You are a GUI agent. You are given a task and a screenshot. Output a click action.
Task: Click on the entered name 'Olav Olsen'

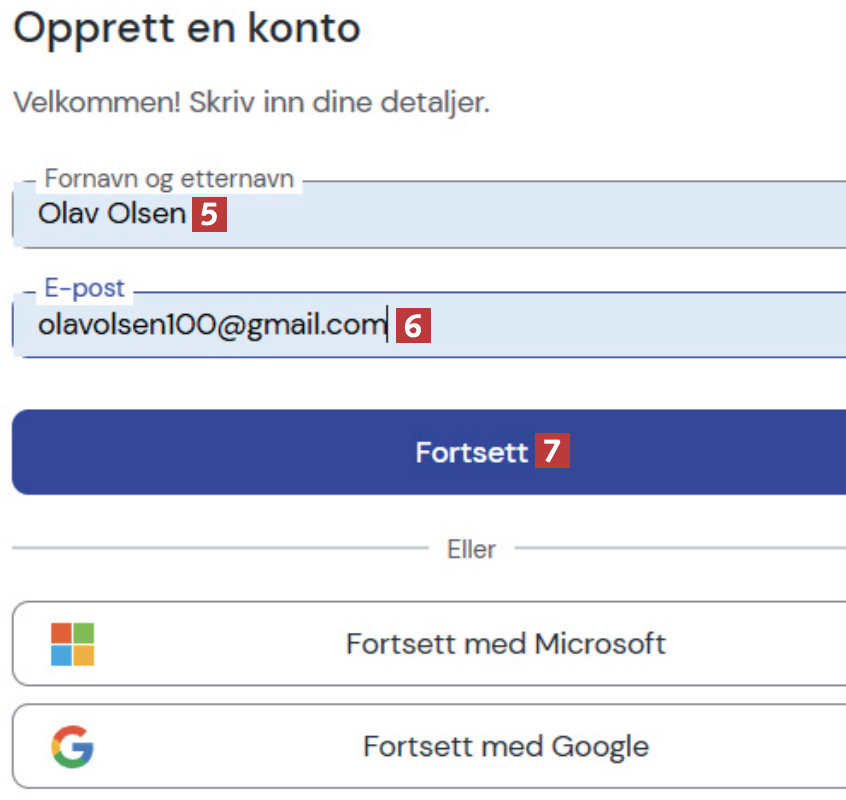tap(112, 214)
